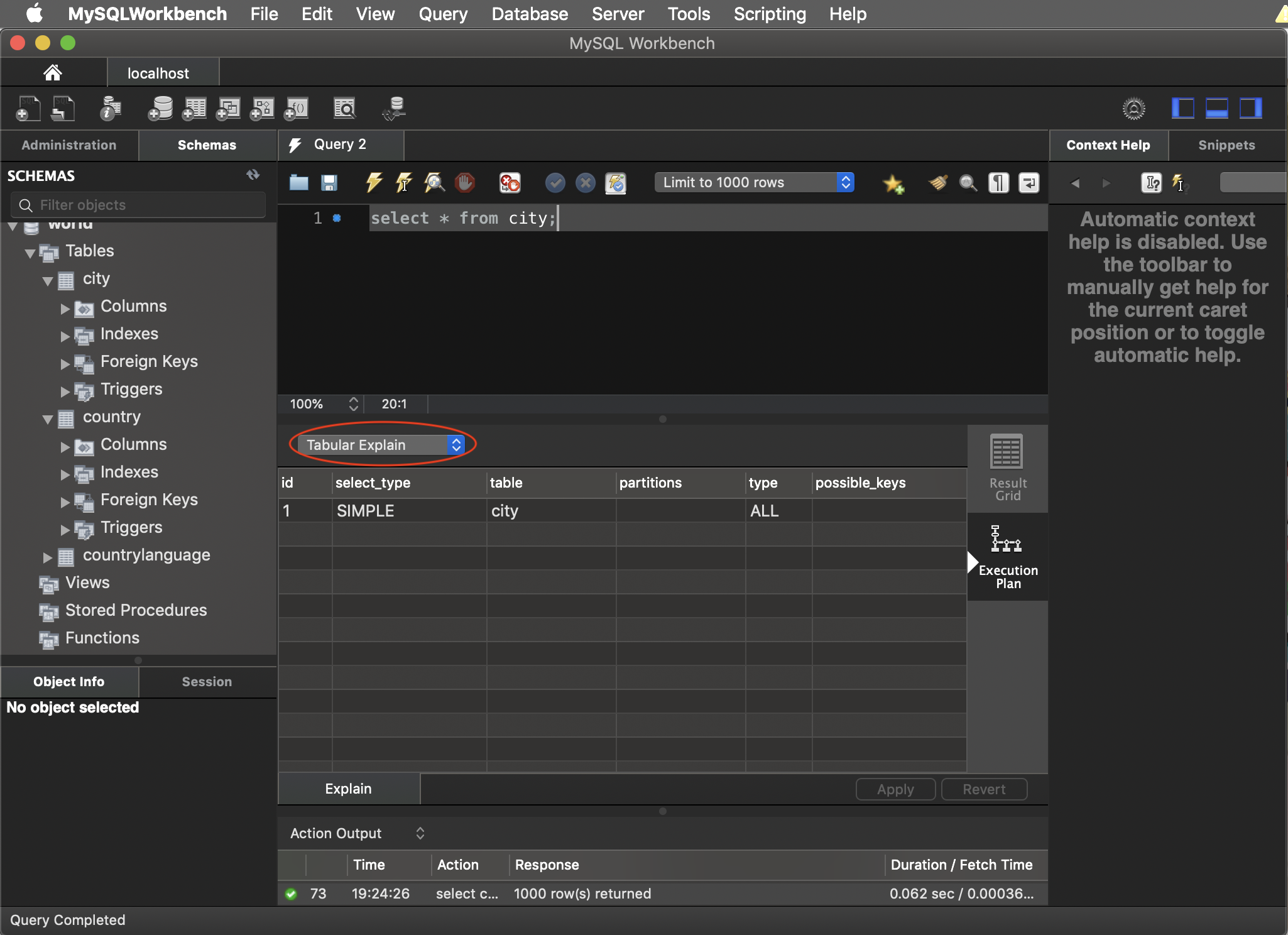Toggle the right sidebar panel visibility

[1250, 108]
